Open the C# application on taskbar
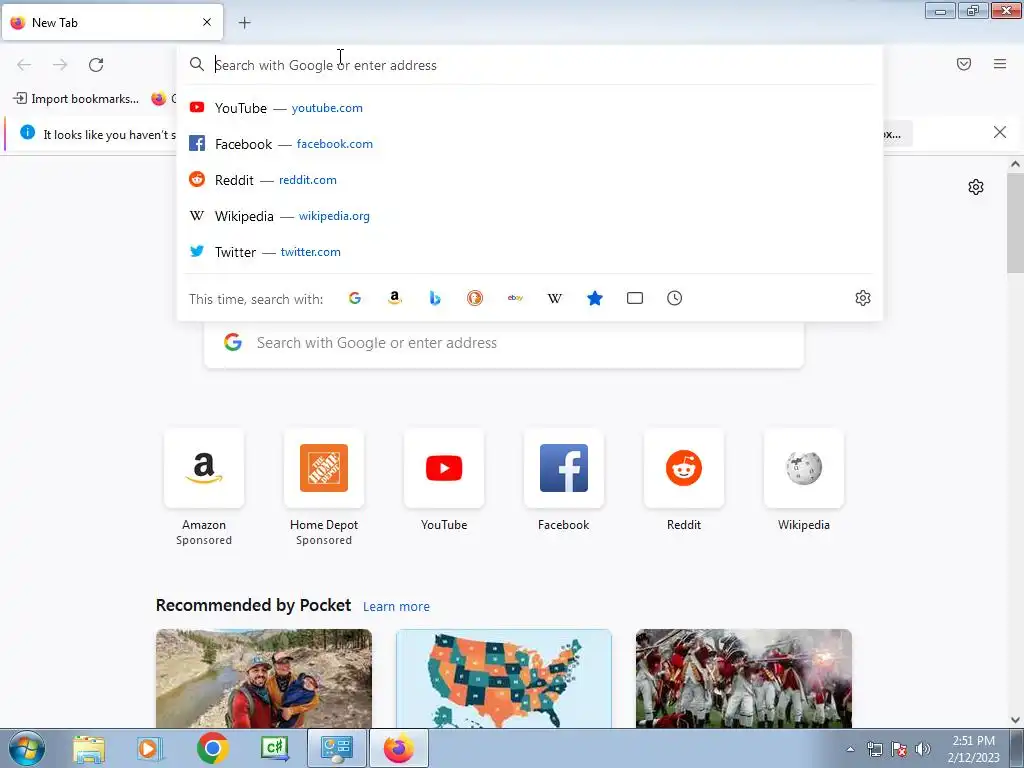This screenshot has width=1024, height=768. [x=274, y=748]
